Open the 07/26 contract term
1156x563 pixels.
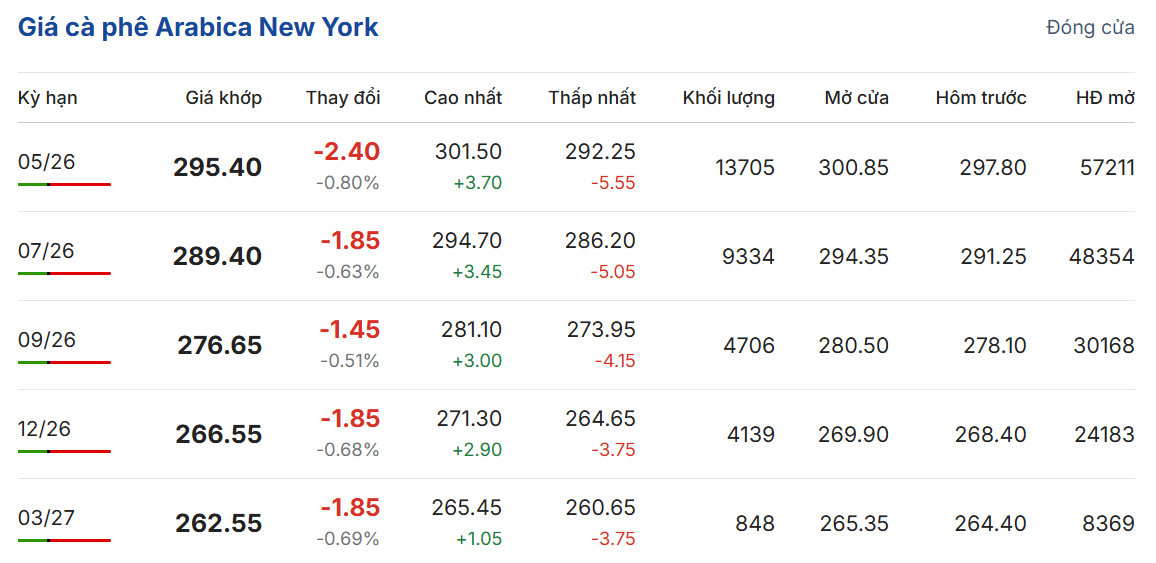pos(47,251)
